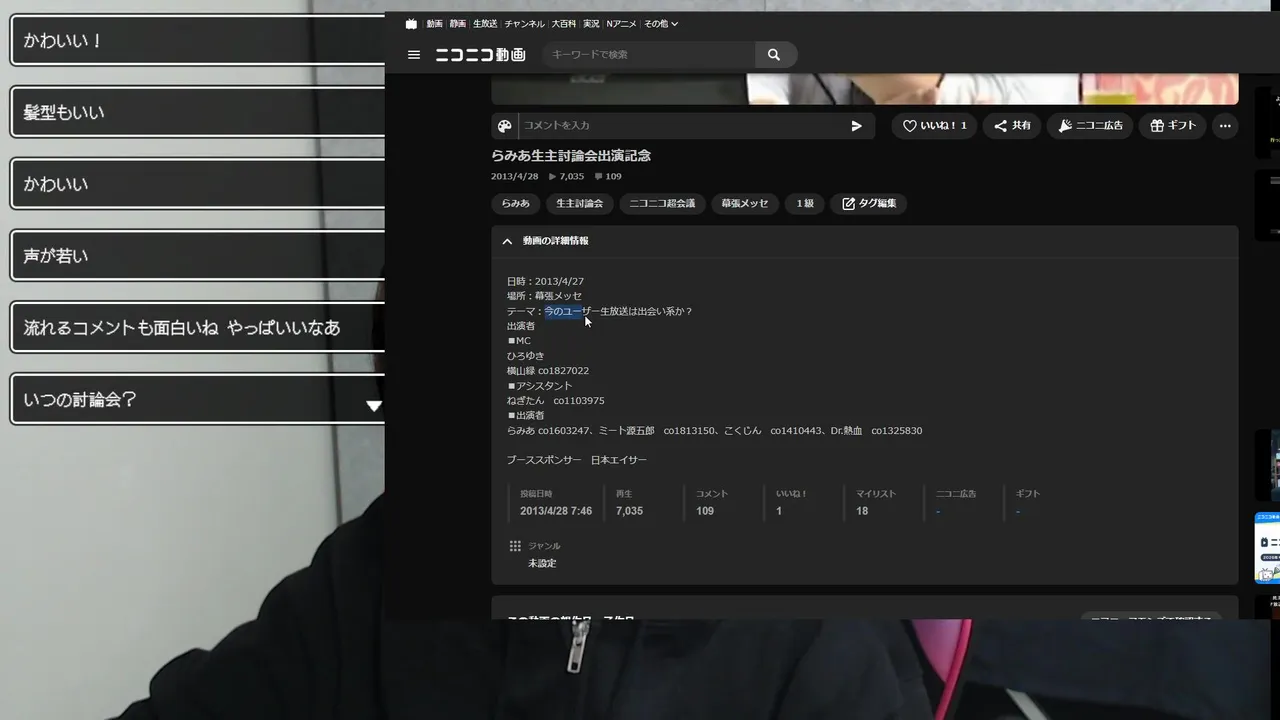Open the 静画 top menu item
1280x720 pixels.
click(x=457, y=24)
